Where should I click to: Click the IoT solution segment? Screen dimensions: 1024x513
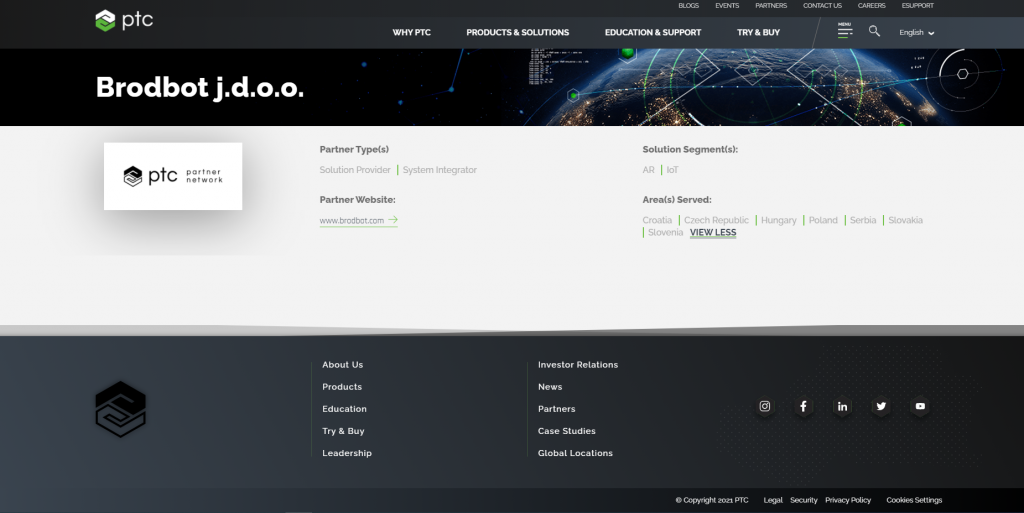tap(673, 170)
